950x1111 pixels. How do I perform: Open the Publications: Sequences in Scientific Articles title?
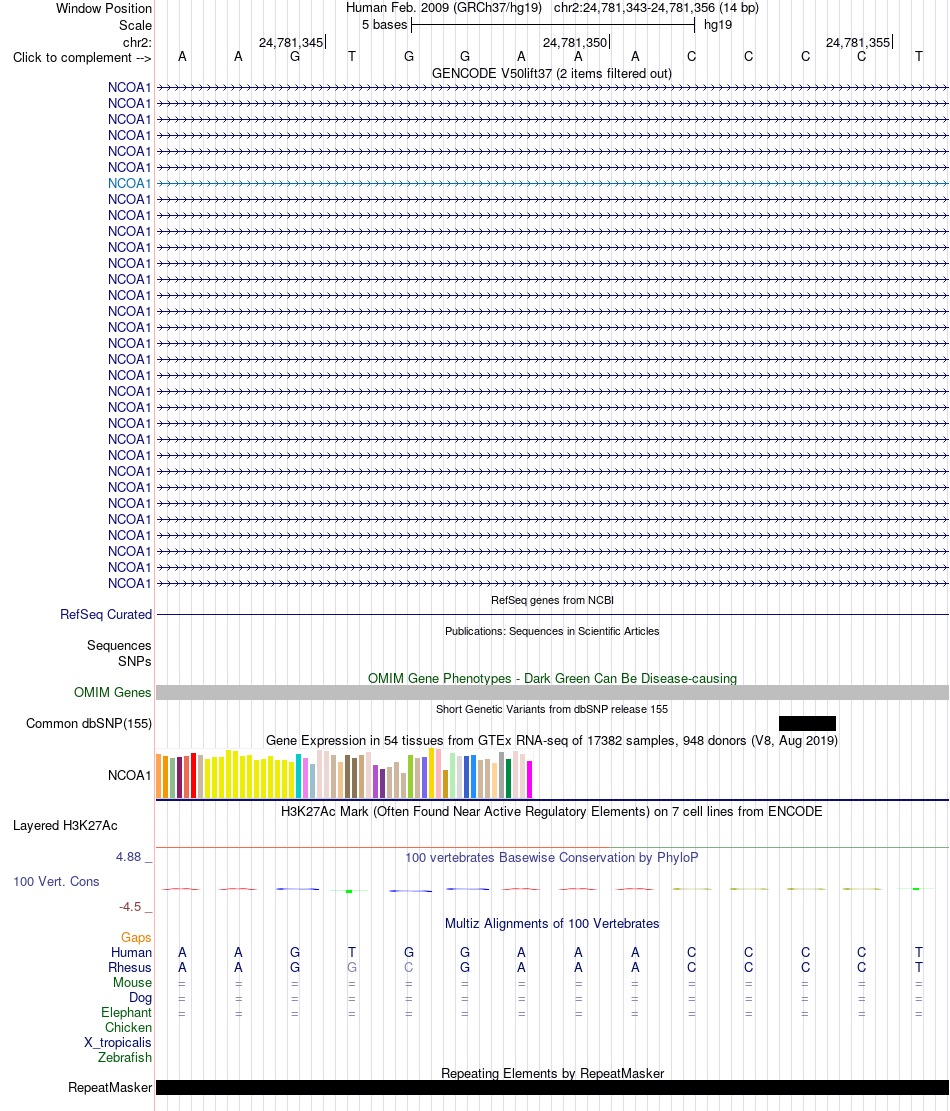click(x=552, y=631)
